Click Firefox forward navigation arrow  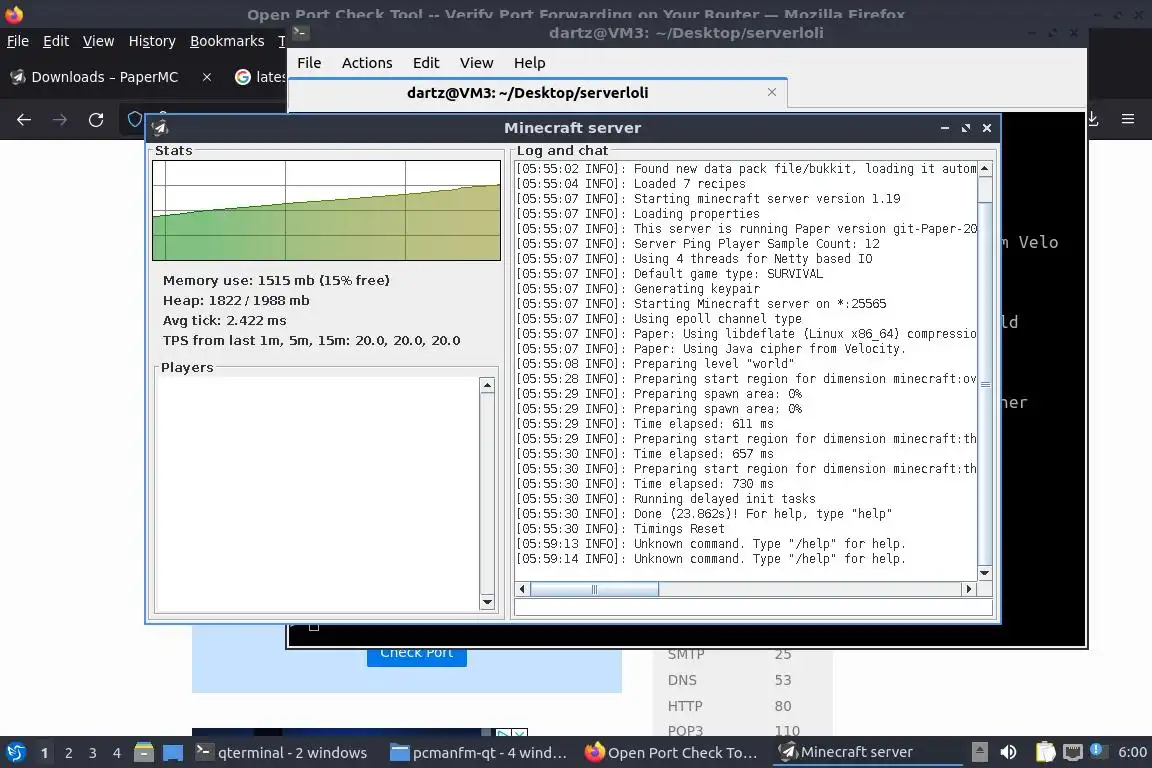60,120
